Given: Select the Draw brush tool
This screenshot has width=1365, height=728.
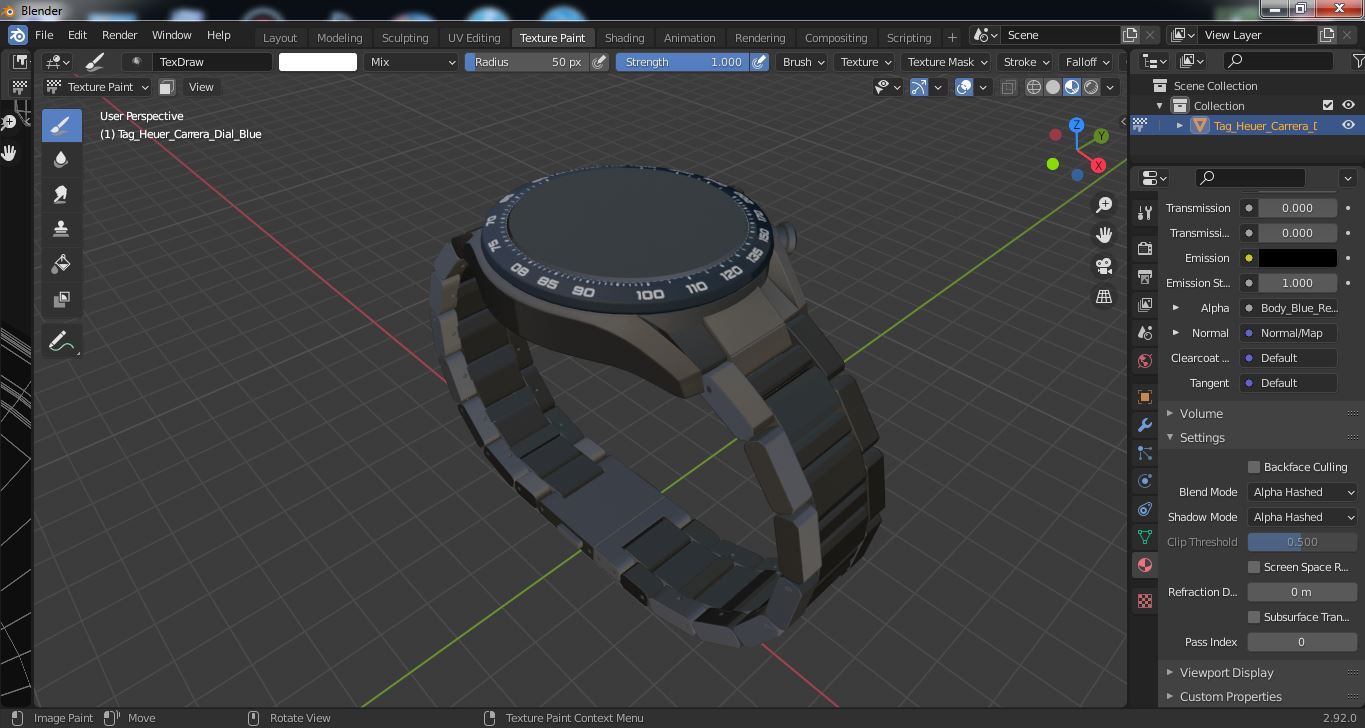Looking at the screenshot, I should [61, 125].
